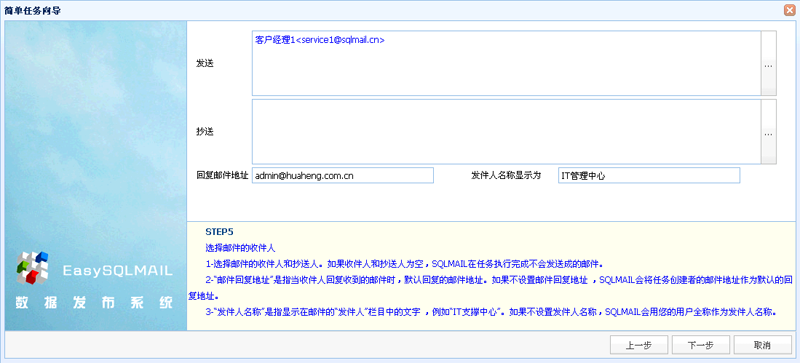This screenshot has width=800, height=363.
Task: Focus the 发件人名称显示为 input field
Action: coord(648,175)
